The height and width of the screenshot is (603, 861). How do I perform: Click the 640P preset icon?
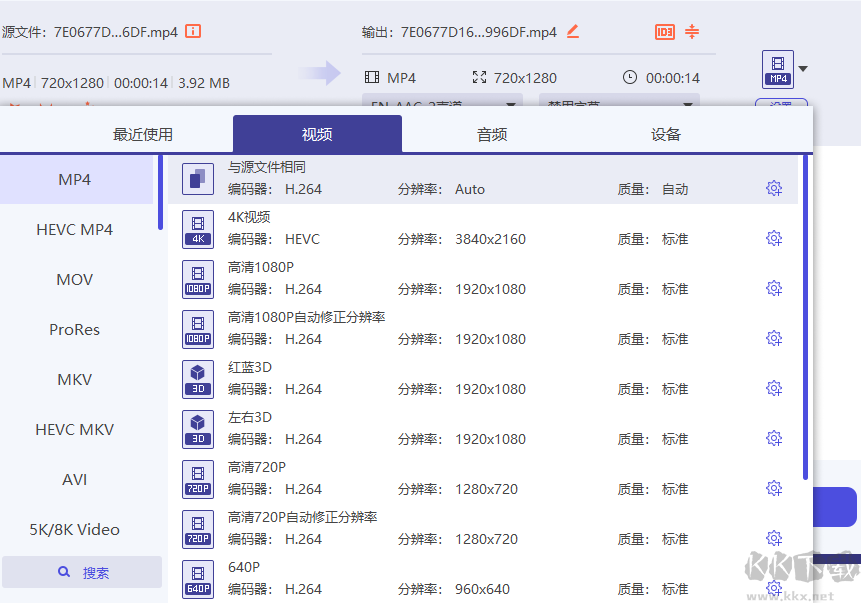(x=197, y=579)
